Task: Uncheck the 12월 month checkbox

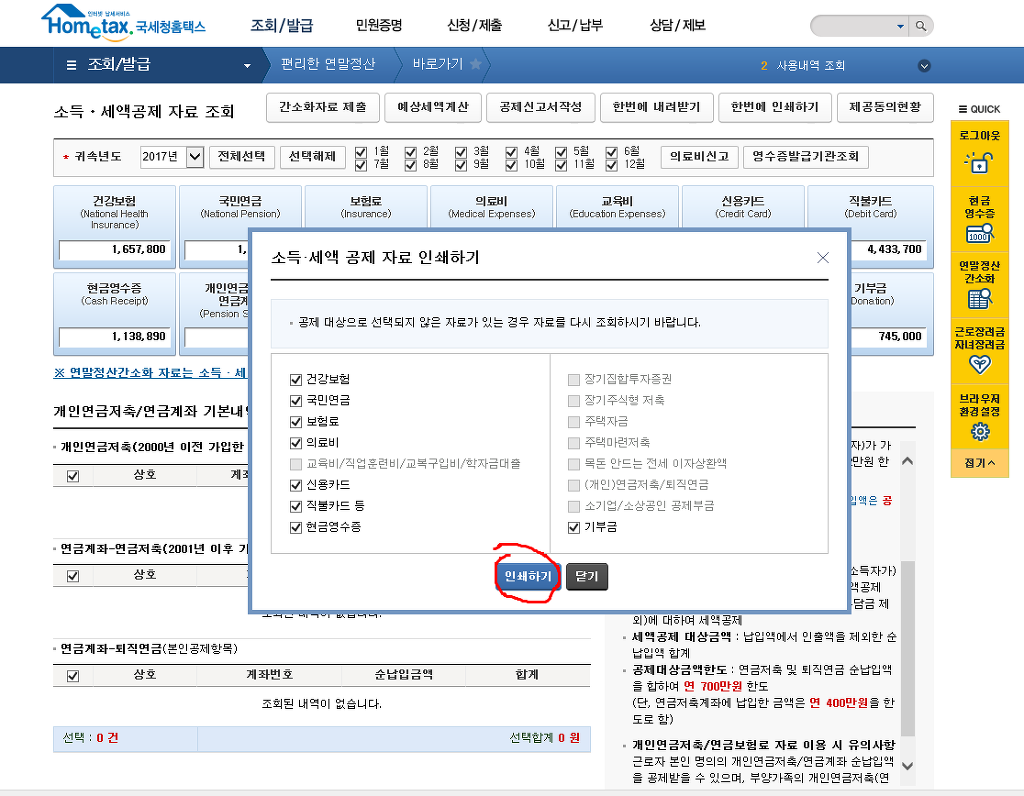Action: (x=611, y=165)
